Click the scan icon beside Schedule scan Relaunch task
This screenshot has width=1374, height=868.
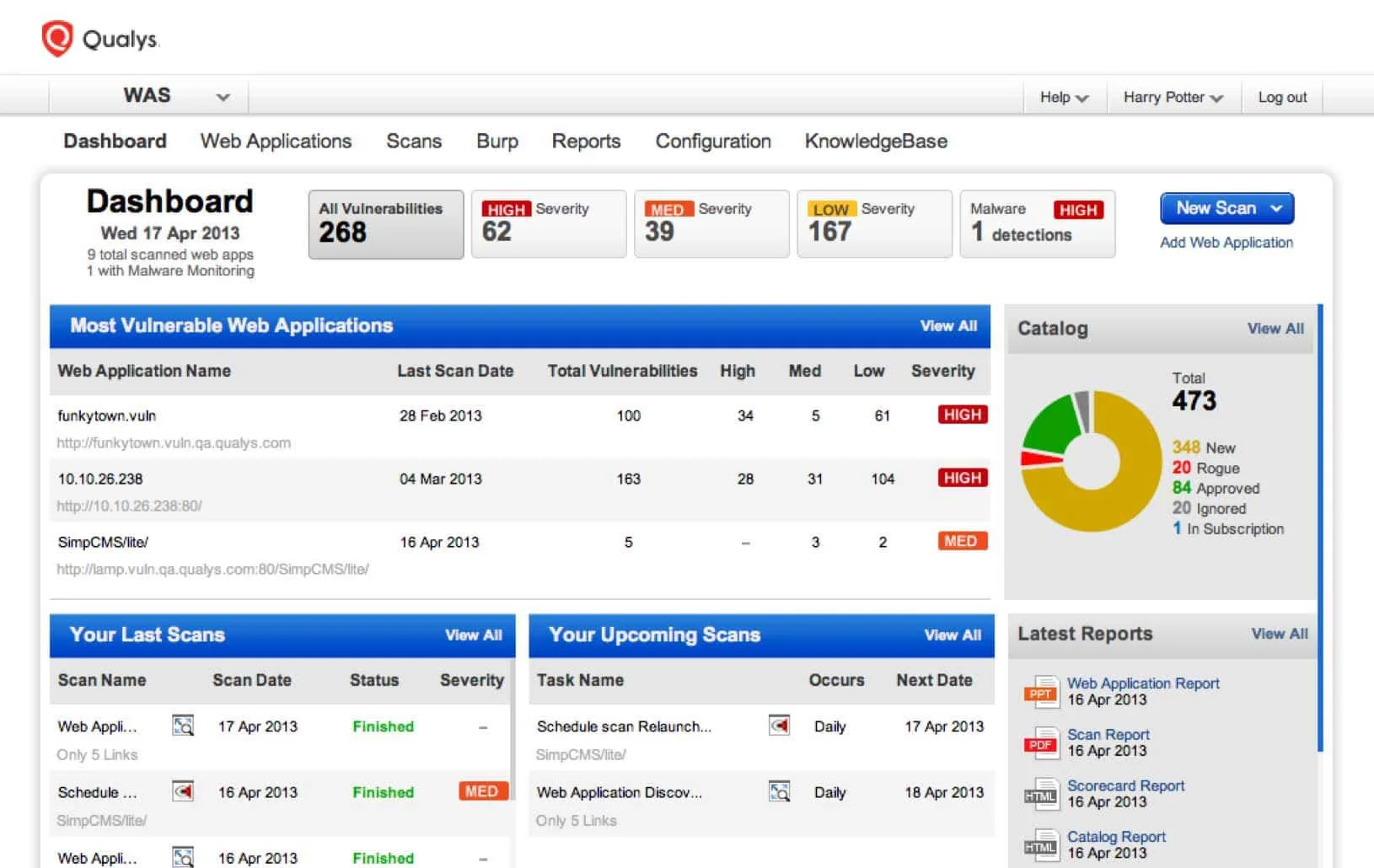tap(780, 726)
